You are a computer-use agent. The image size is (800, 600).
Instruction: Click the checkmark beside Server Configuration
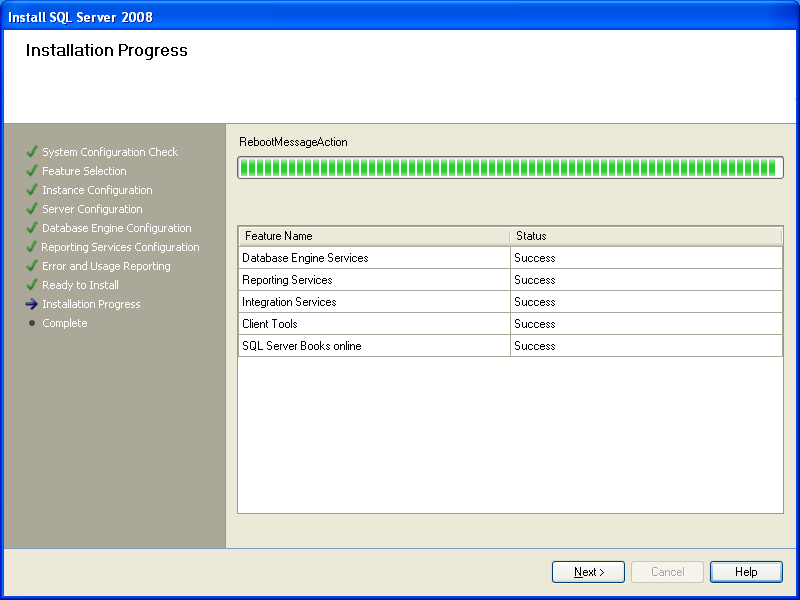(x=32, y=208)
